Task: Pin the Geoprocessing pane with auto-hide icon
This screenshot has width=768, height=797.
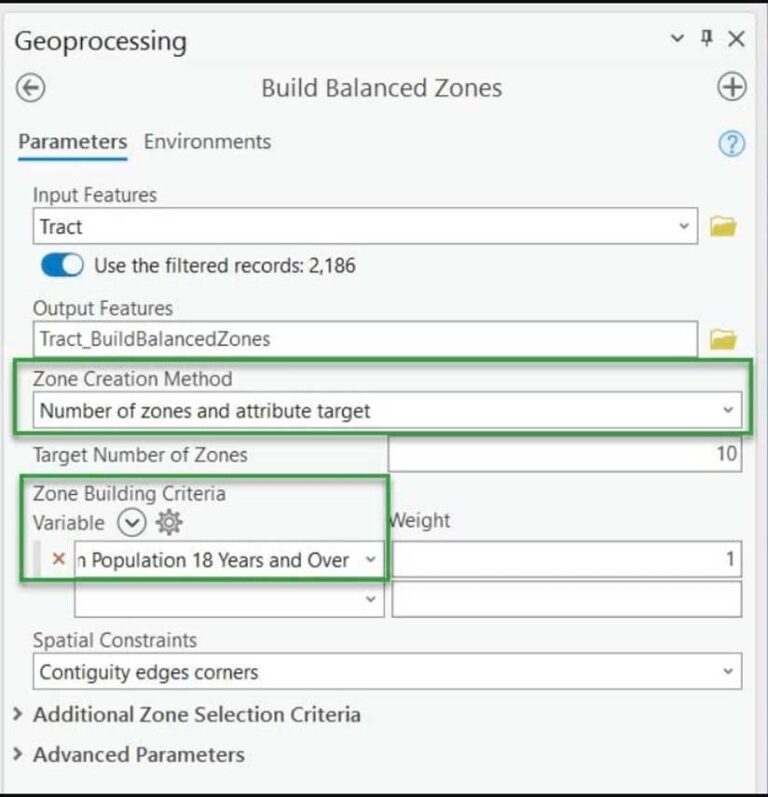Action: pos(707,39)
